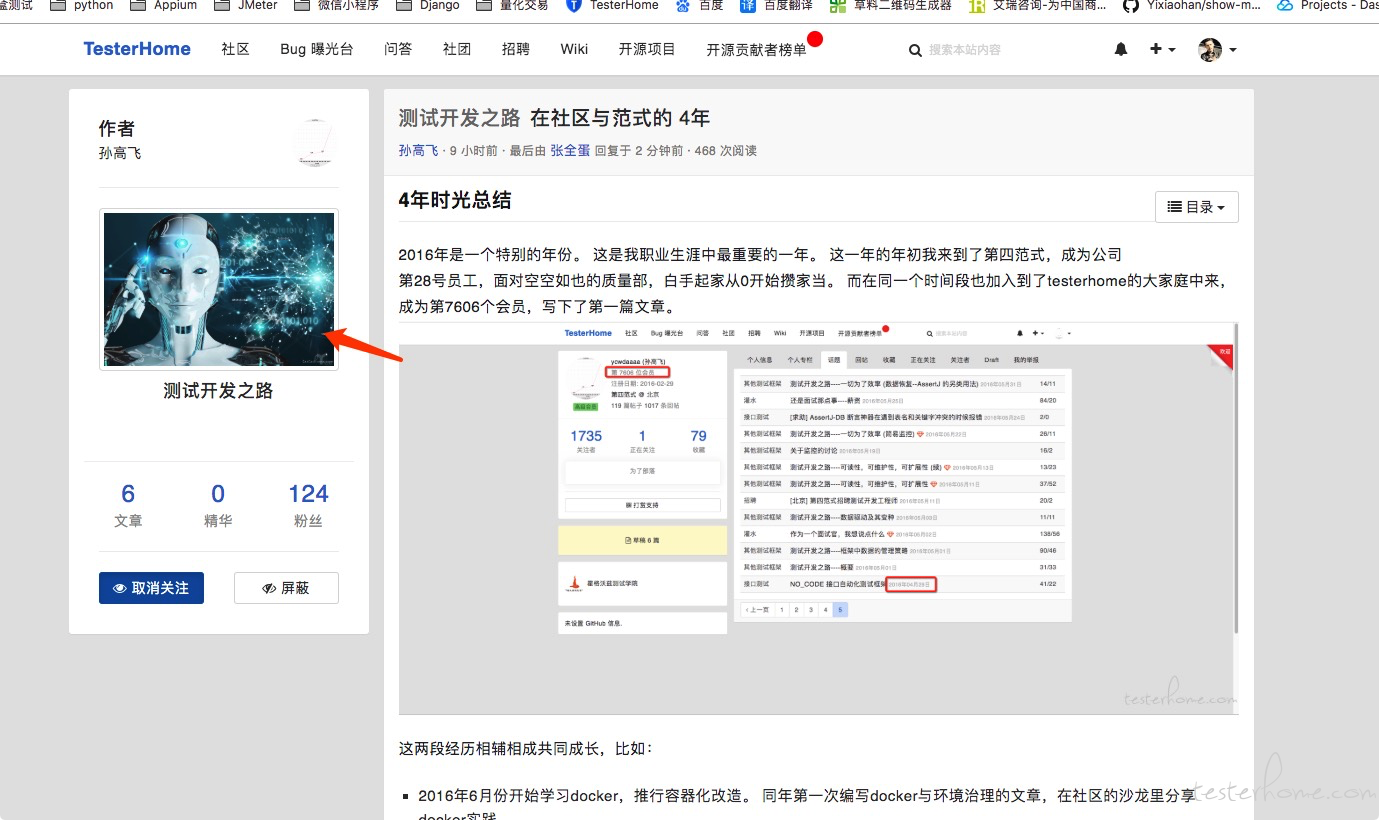Click the 取消关注 unfollow button

[151, 588]
